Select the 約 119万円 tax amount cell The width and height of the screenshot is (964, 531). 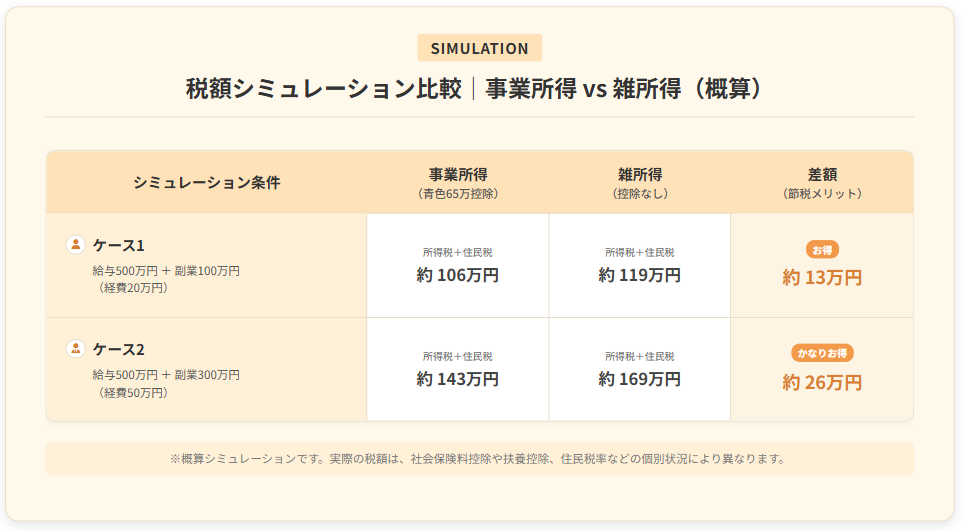(x=640, y=275)
